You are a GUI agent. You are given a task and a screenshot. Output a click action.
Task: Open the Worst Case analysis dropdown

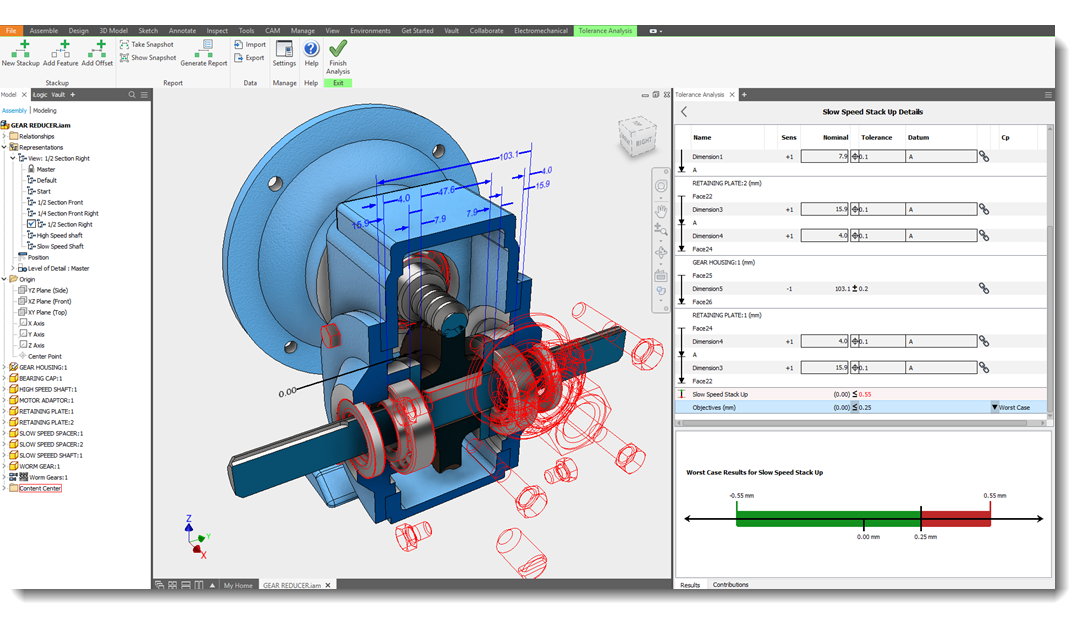[995, 407]
